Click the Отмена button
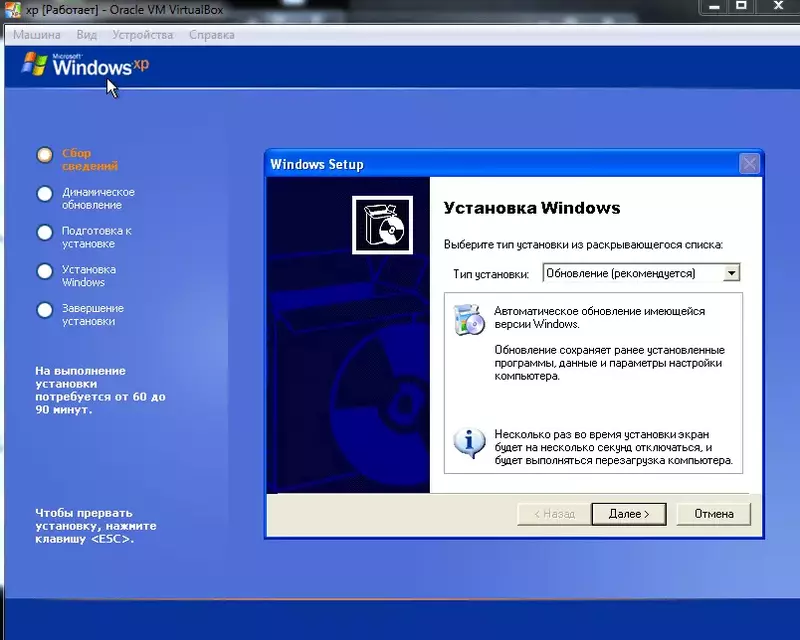This screenshot has height=640, width=800. [x=713, y=514]
